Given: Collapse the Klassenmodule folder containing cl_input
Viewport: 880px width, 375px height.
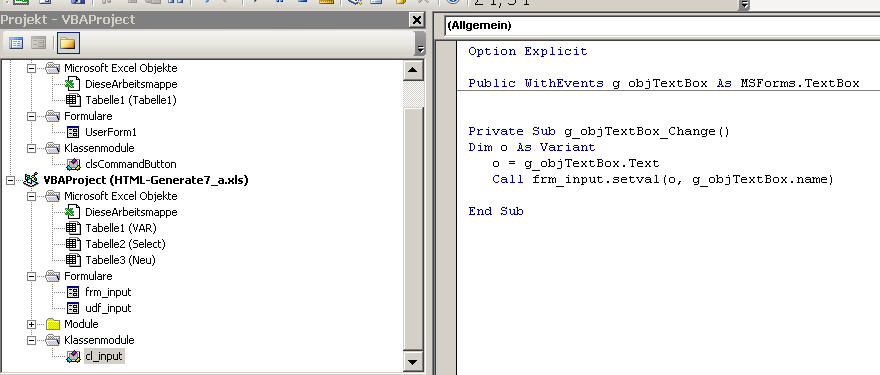Looking at the screenshot, I should tap(31, 340).
